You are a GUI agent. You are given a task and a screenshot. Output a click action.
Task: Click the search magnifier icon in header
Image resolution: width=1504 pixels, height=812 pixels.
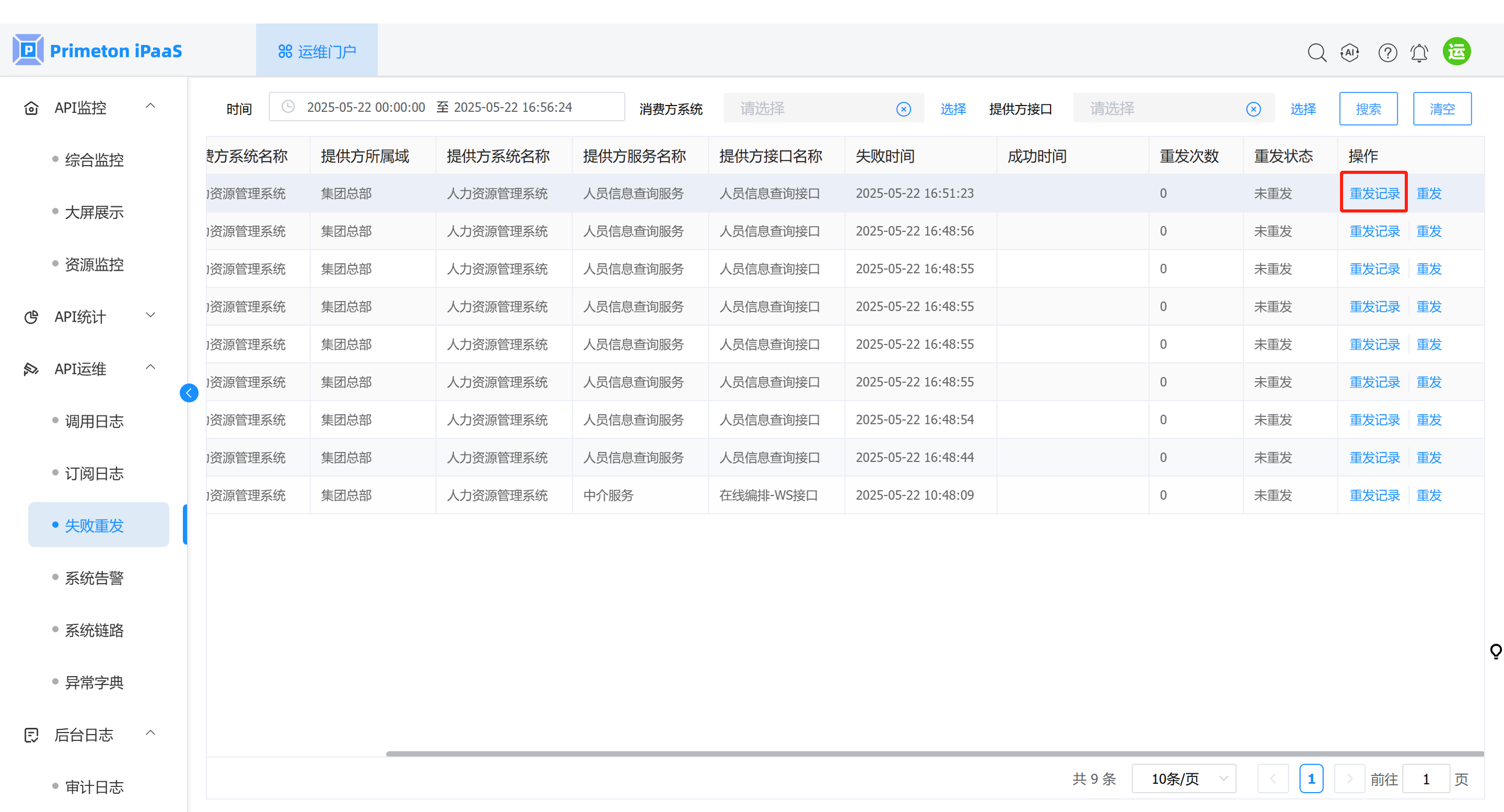coord(1316,53)
